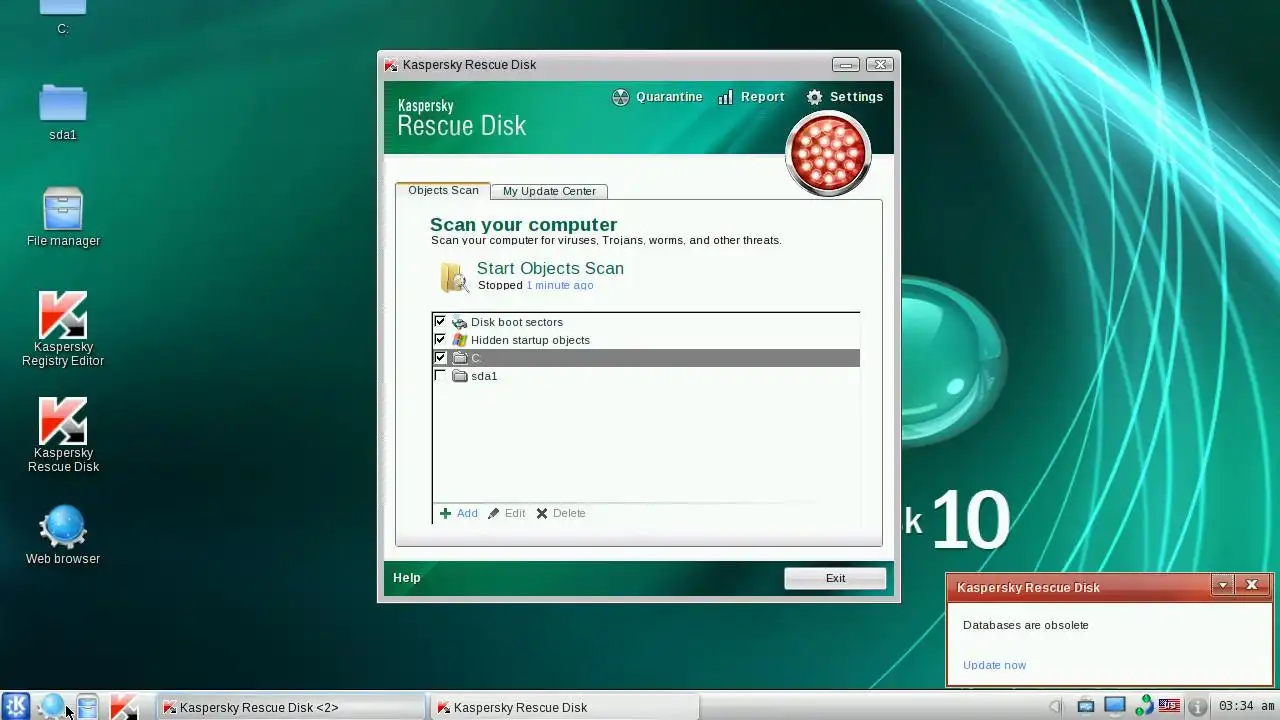Image resolution: width=1280 pixels, height=720 pixels.
Task: Uncheck the Disk boot sectors checkbox
Action: point(440,322)
